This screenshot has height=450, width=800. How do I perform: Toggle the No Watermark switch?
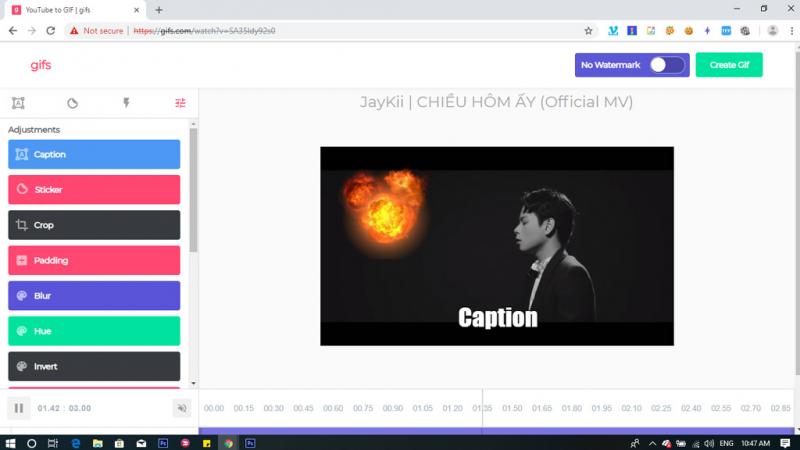[666, 65]
